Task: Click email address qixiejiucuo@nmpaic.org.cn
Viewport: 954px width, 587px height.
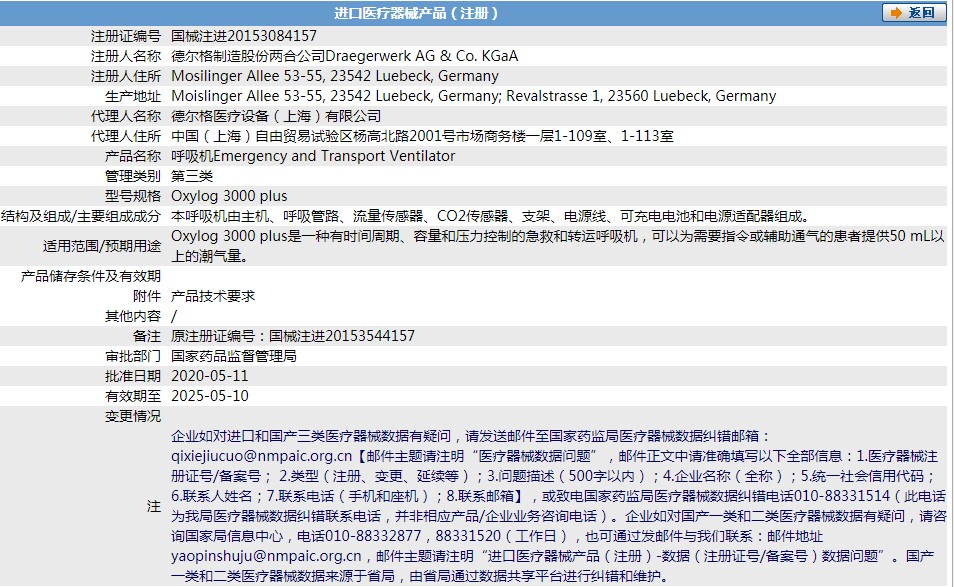Action: [x=262, y=456]
